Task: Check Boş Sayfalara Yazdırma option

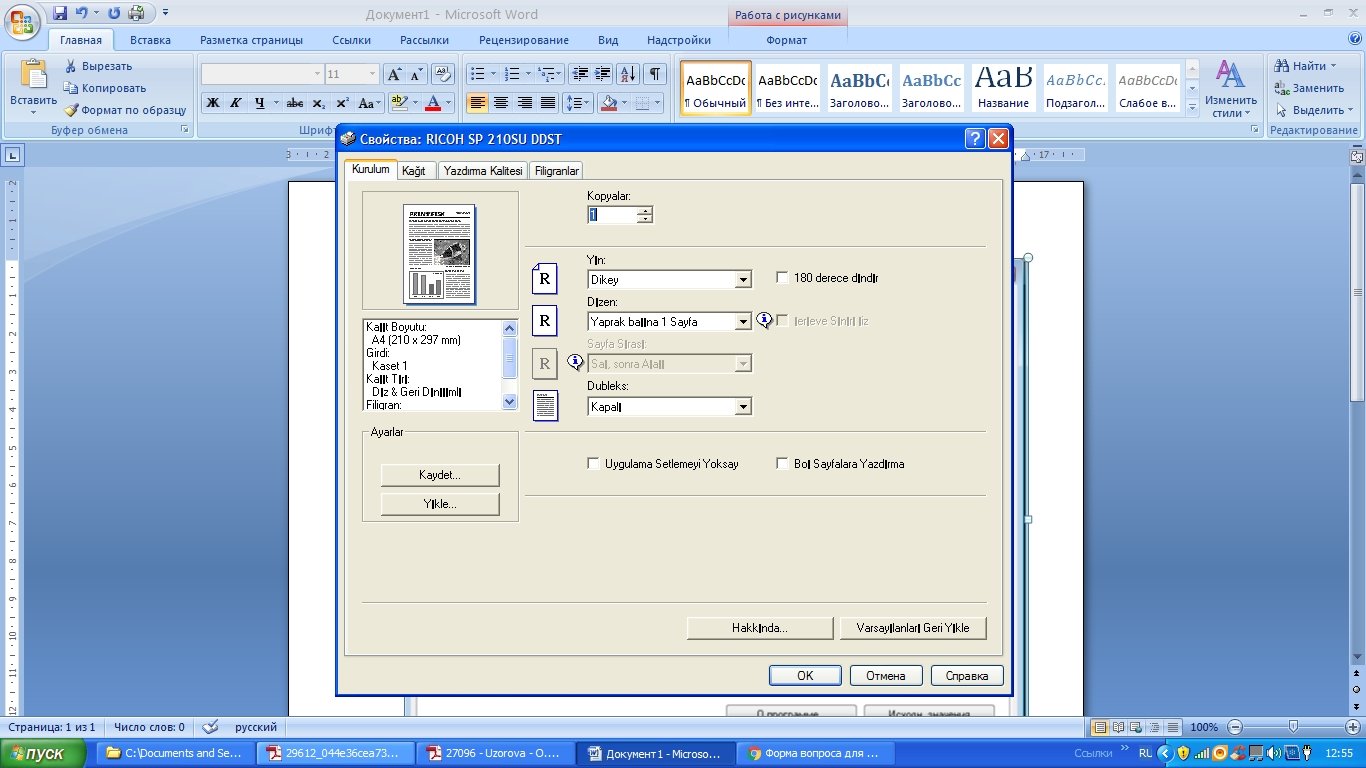Action: coord(782,464)
